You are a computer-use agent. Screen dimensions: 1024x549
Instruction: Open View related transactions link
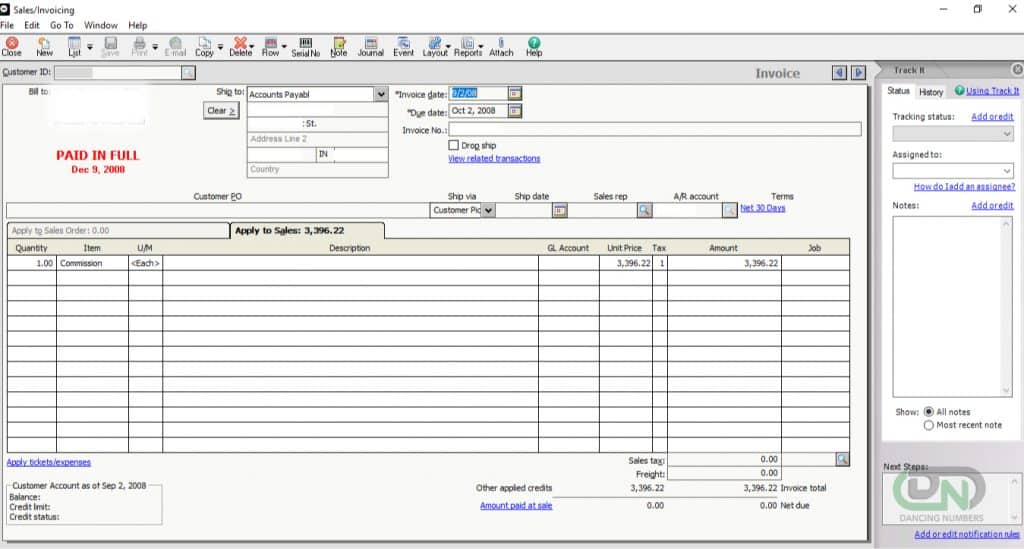pos(494,159)
